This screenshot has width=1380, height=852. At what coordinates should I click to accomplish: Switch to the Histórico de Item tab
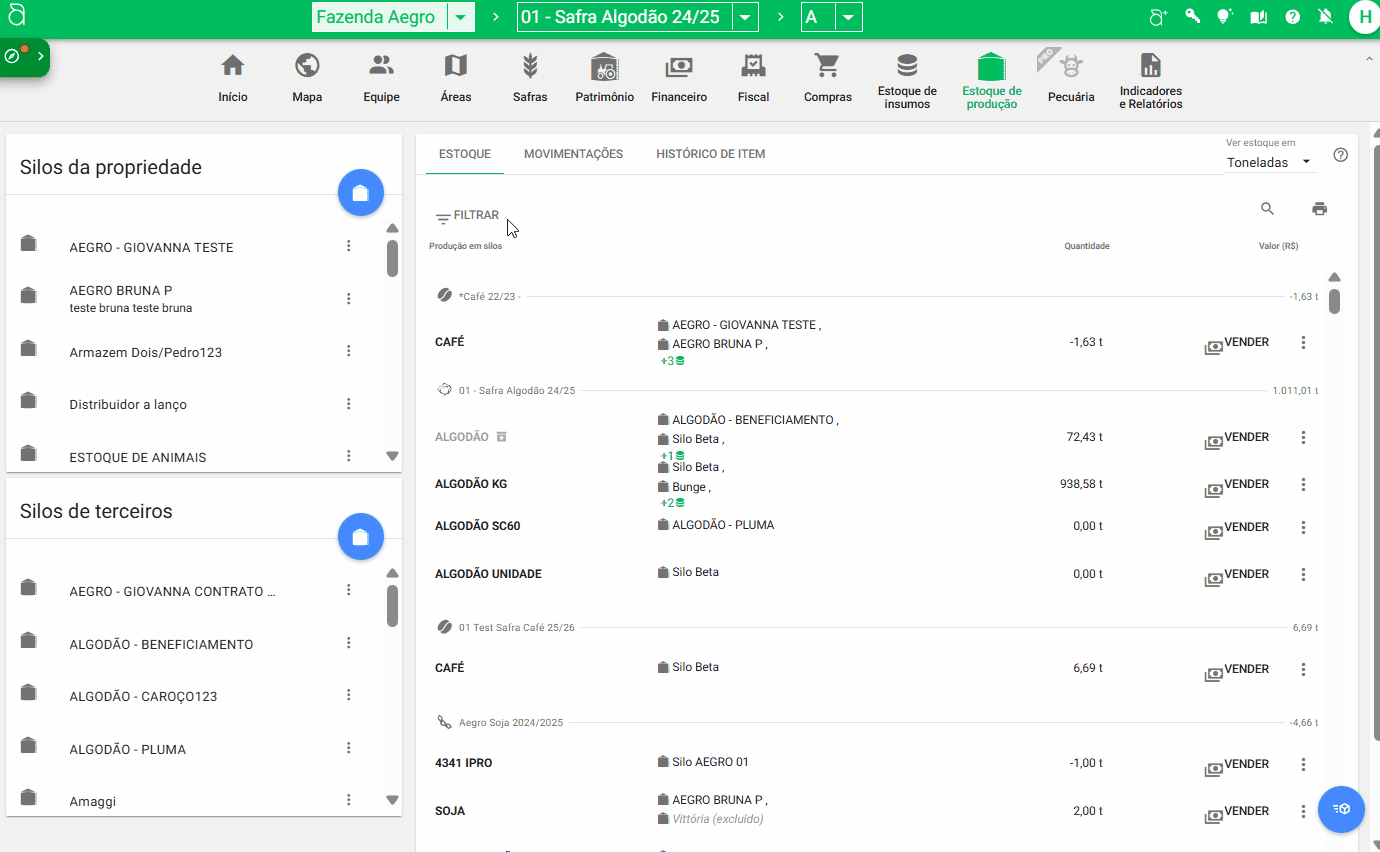tap(710, 154)
